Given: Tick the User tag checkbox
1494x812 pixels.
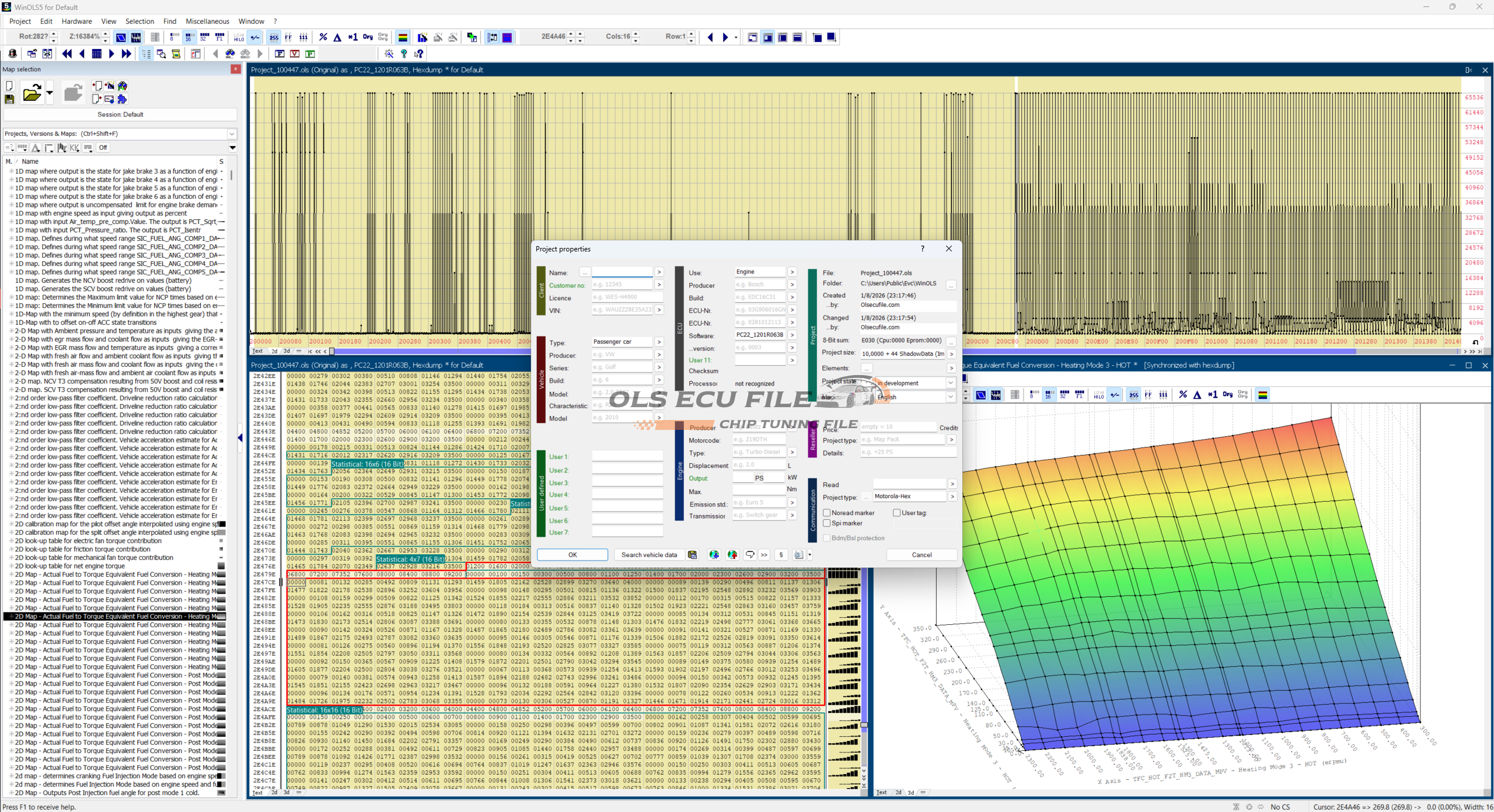Looking at the screenshot, I should [896, 513].
